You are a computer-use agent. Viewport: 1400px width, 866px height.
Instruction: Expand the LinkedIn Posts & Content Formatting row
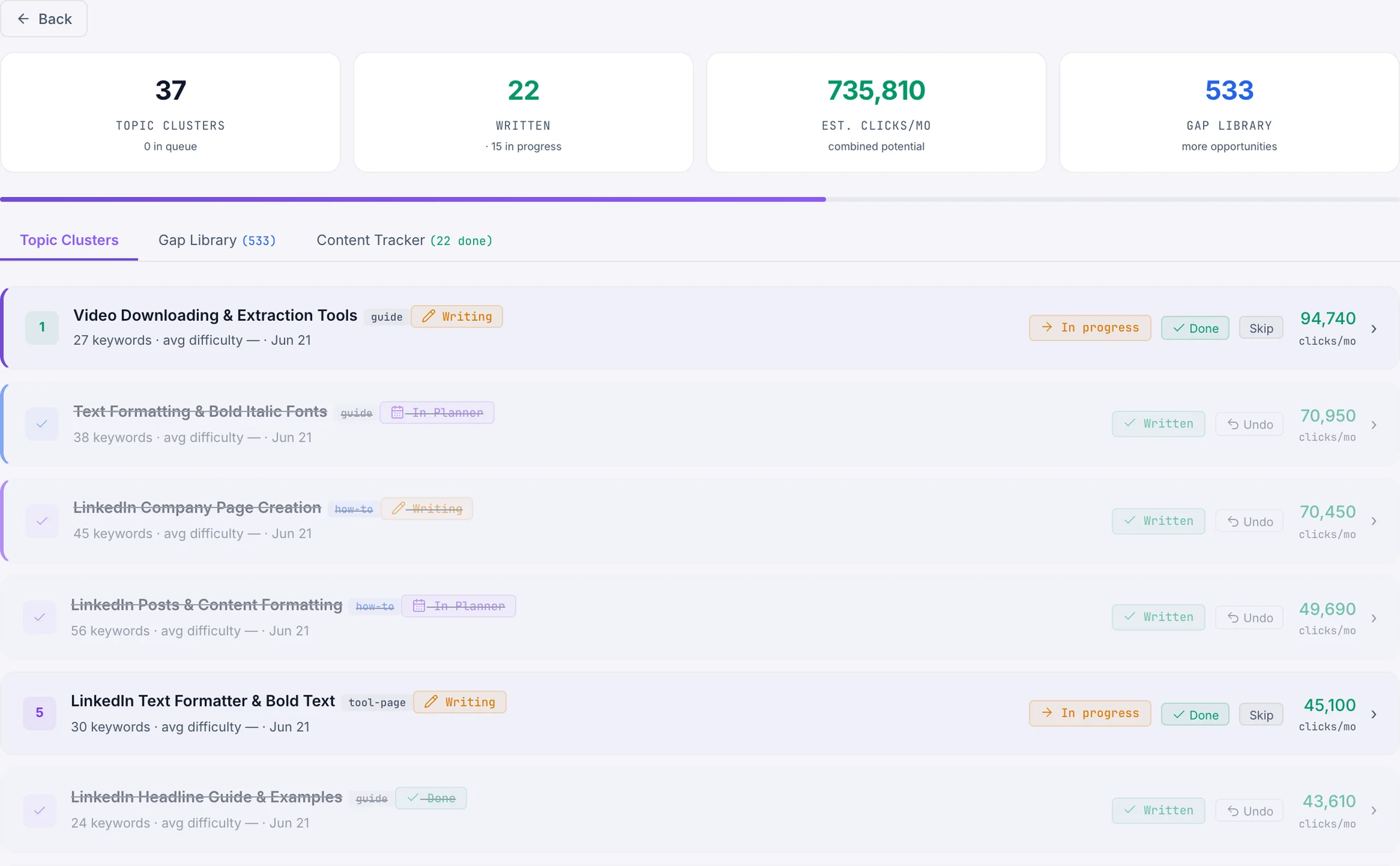point(1373,618)
